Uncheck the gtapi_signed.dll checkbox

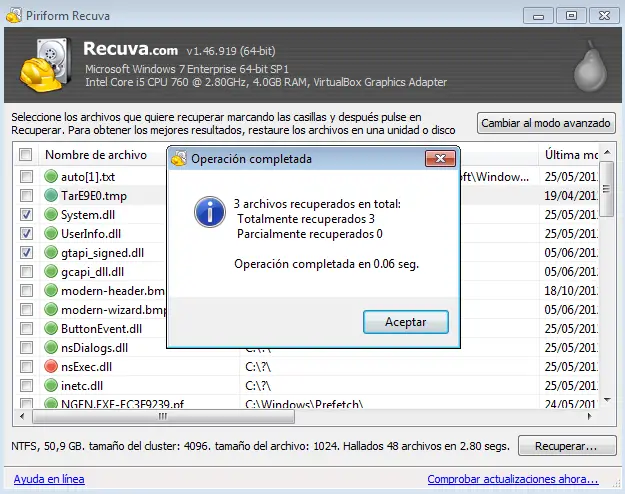coord(26,252)
